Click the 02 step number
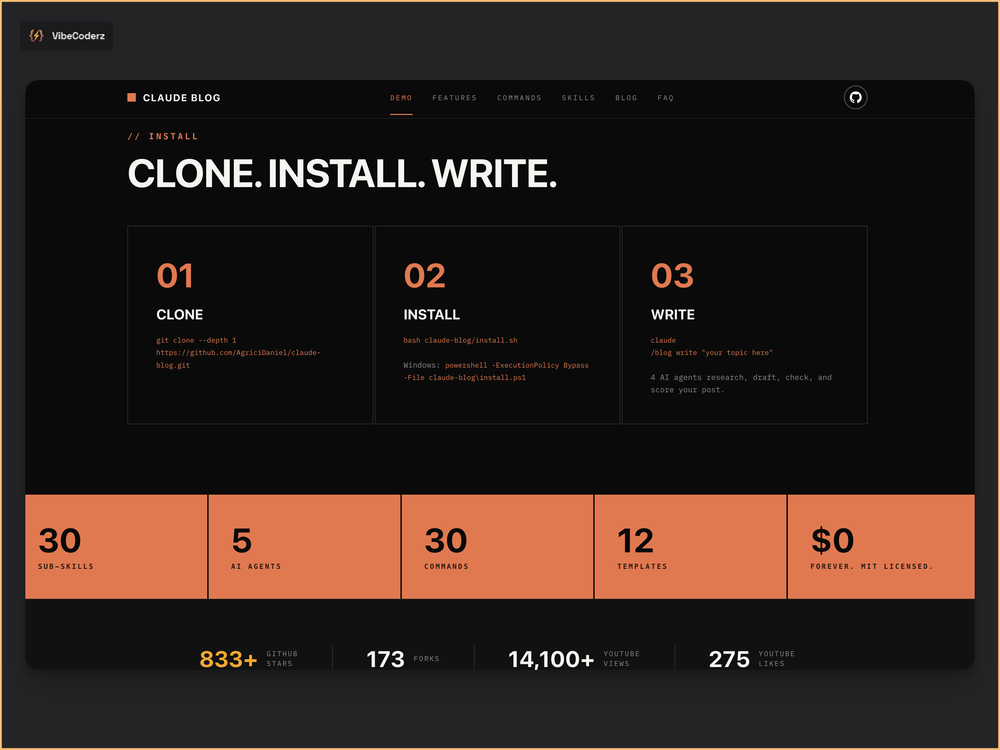The height and width of the screenshot is (750, 1000). click(424, 276)
